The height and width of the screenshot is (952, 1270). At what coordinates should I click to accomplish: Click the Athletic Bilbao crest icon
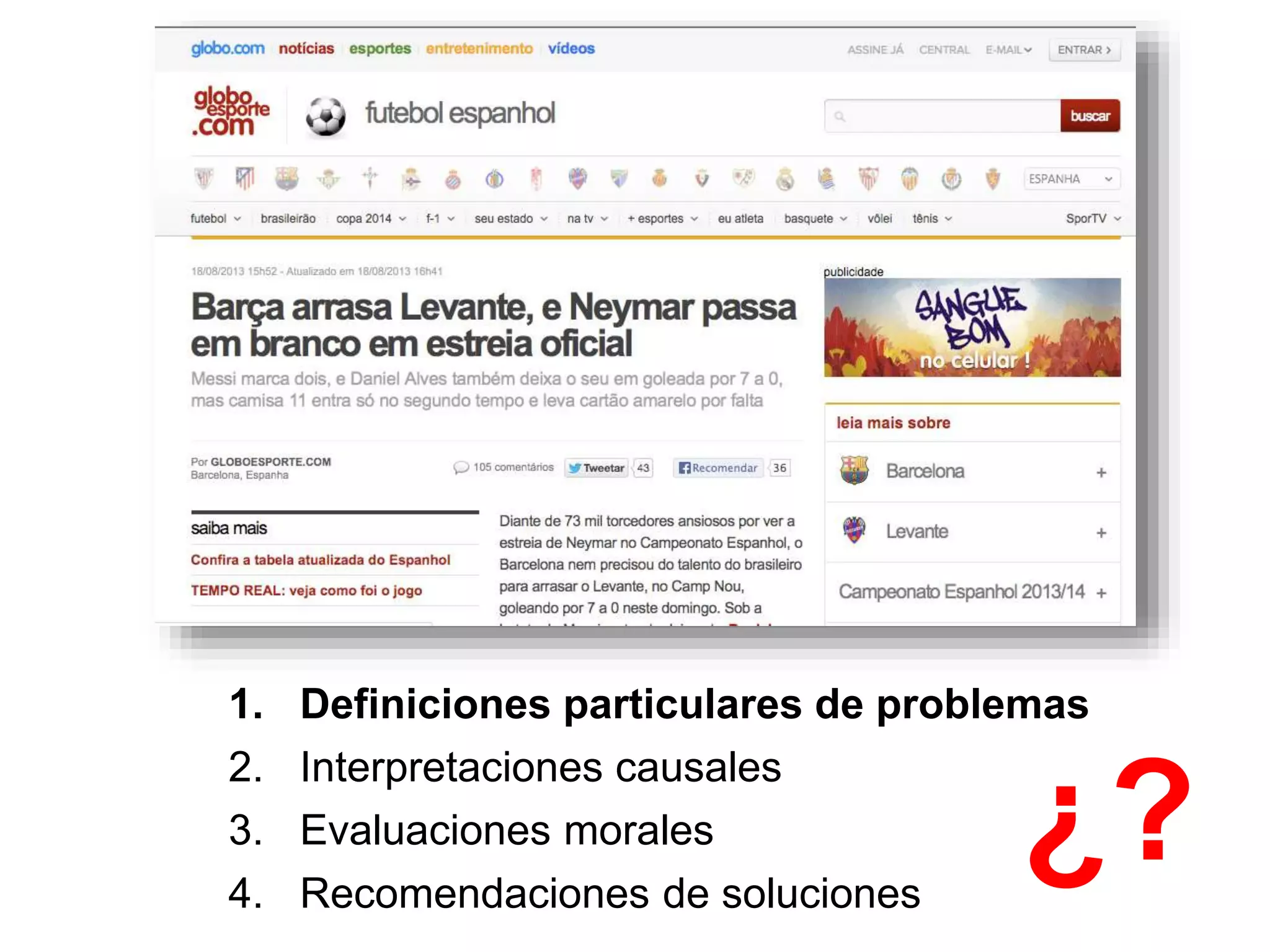click(203, 179)
